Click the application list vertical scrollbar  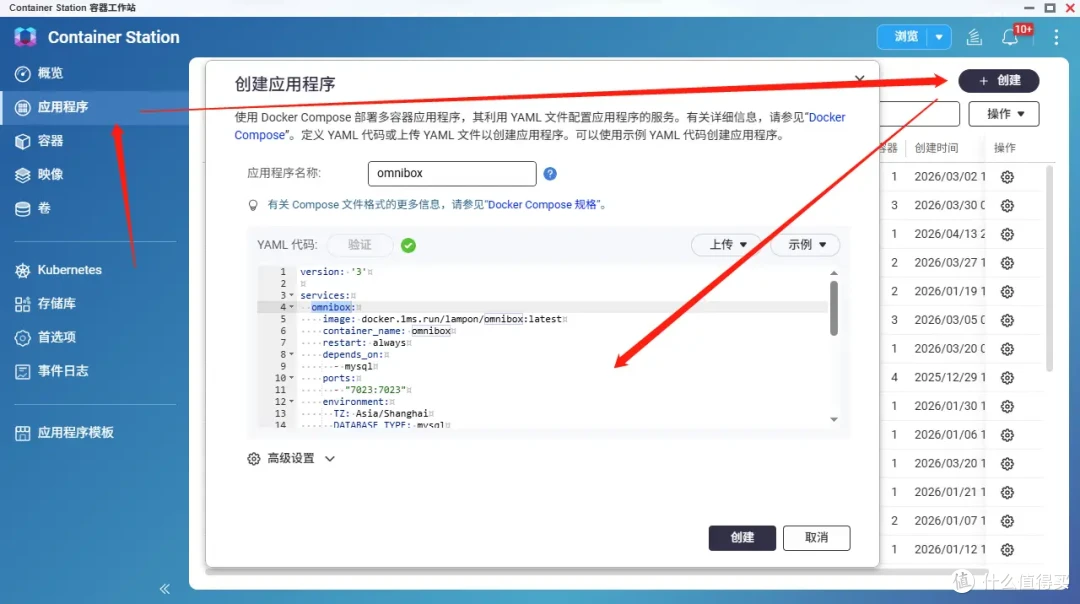pyautogui.click(x=1049, y=269)
